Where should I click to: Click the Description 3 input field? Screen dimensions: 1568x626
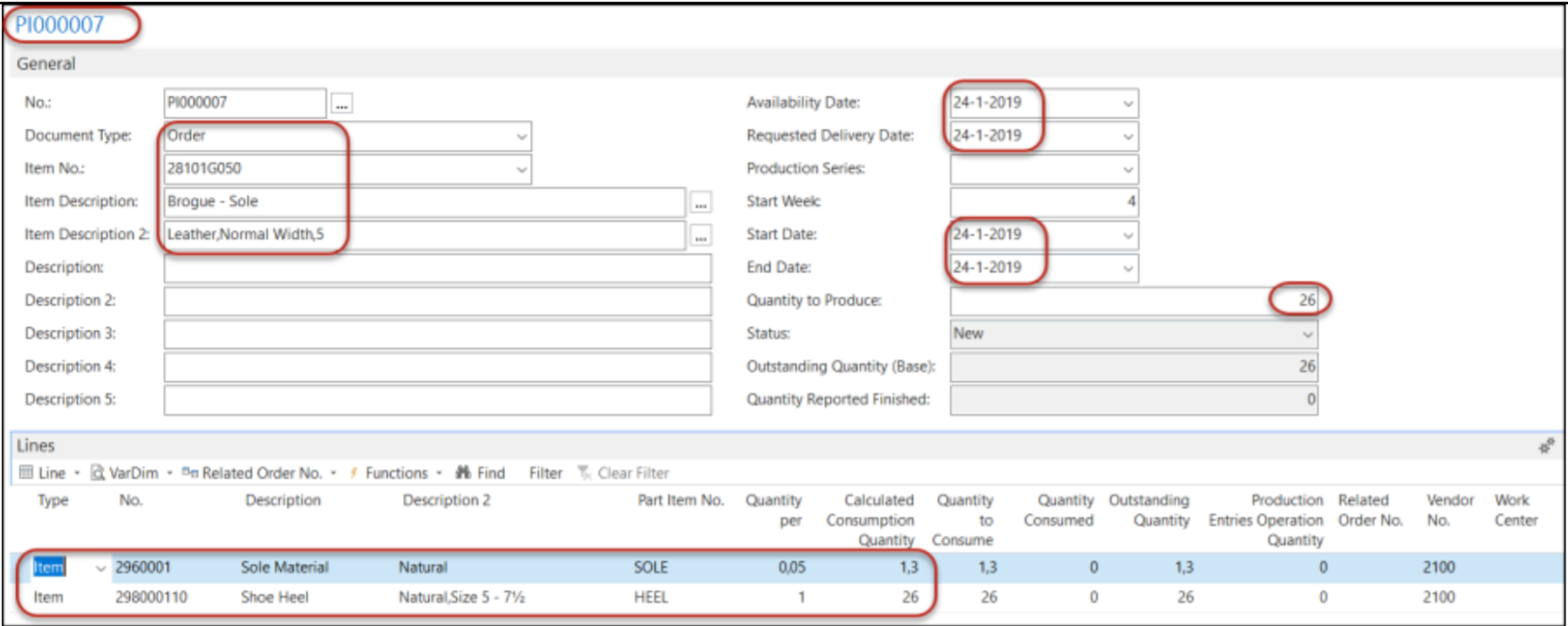(437, 334)
